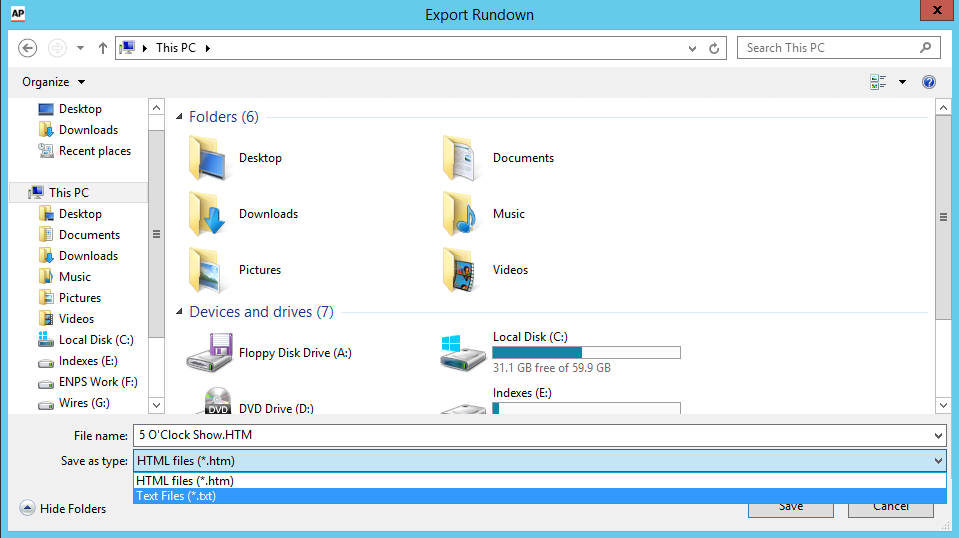Collapse the Devices and drives group

179,312
